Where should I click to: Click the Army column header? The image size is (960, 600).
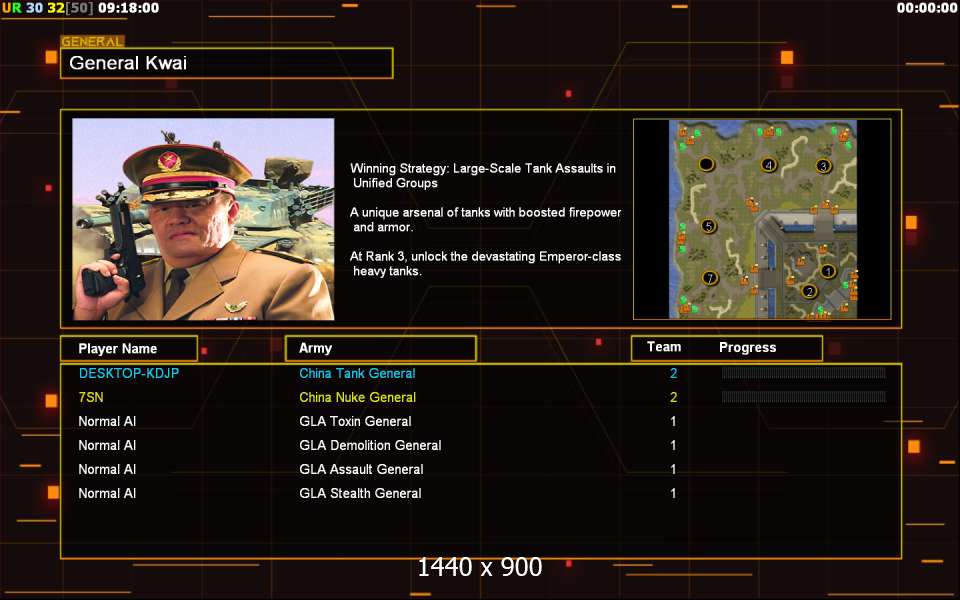click(x=381, y=348)
